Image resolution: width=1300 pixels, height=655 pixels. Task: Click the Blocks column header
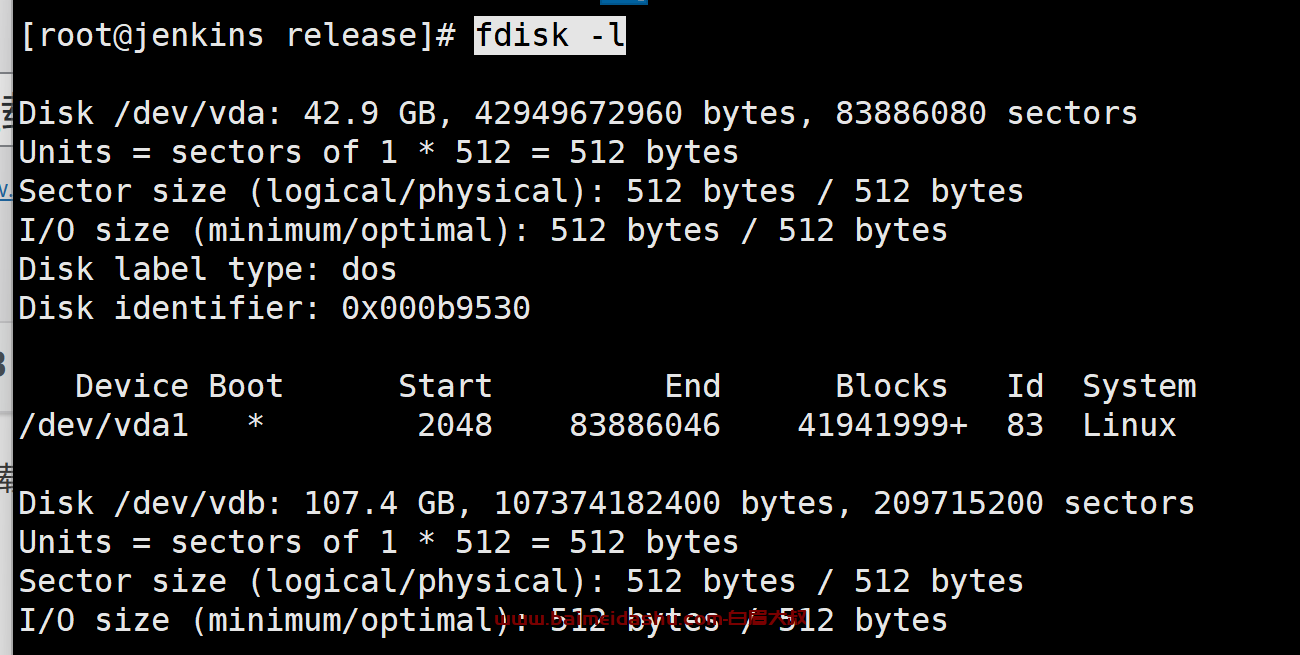(x=891, y=386)
